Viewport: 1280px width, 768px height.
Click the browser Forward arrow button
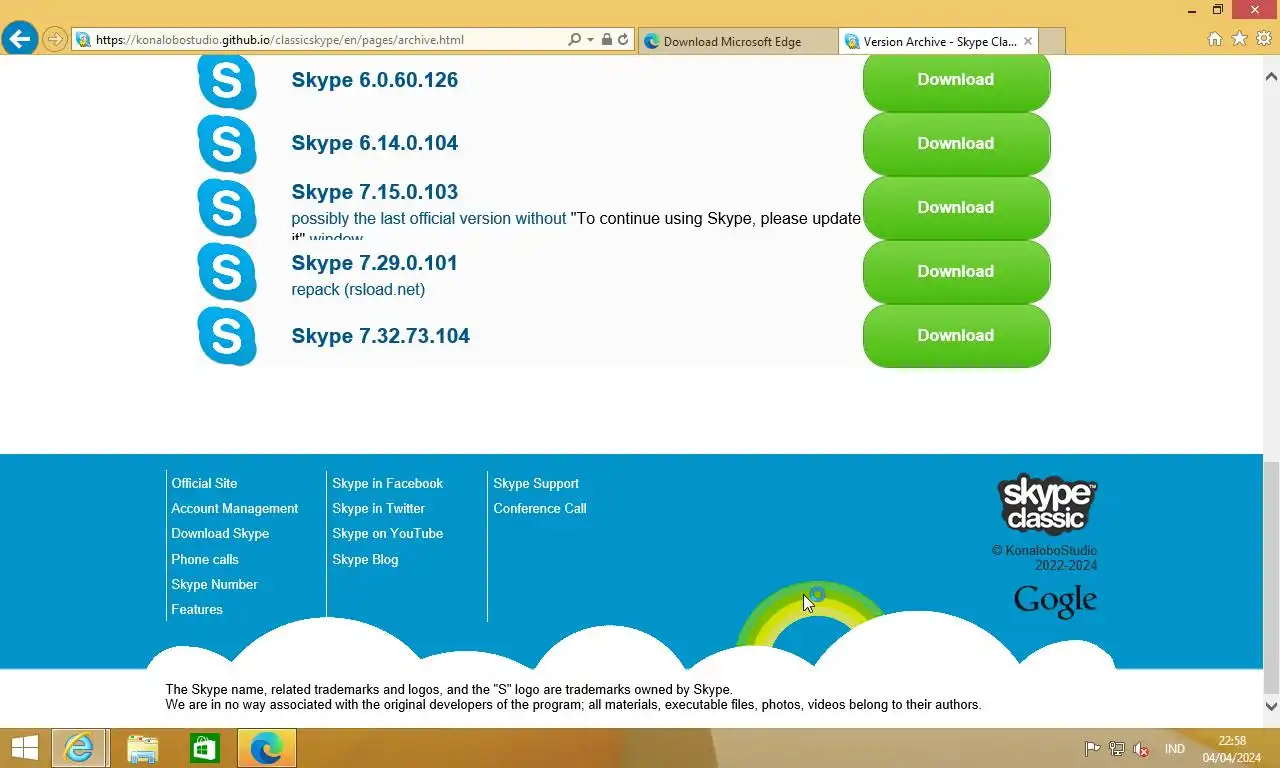click(55, 40)
